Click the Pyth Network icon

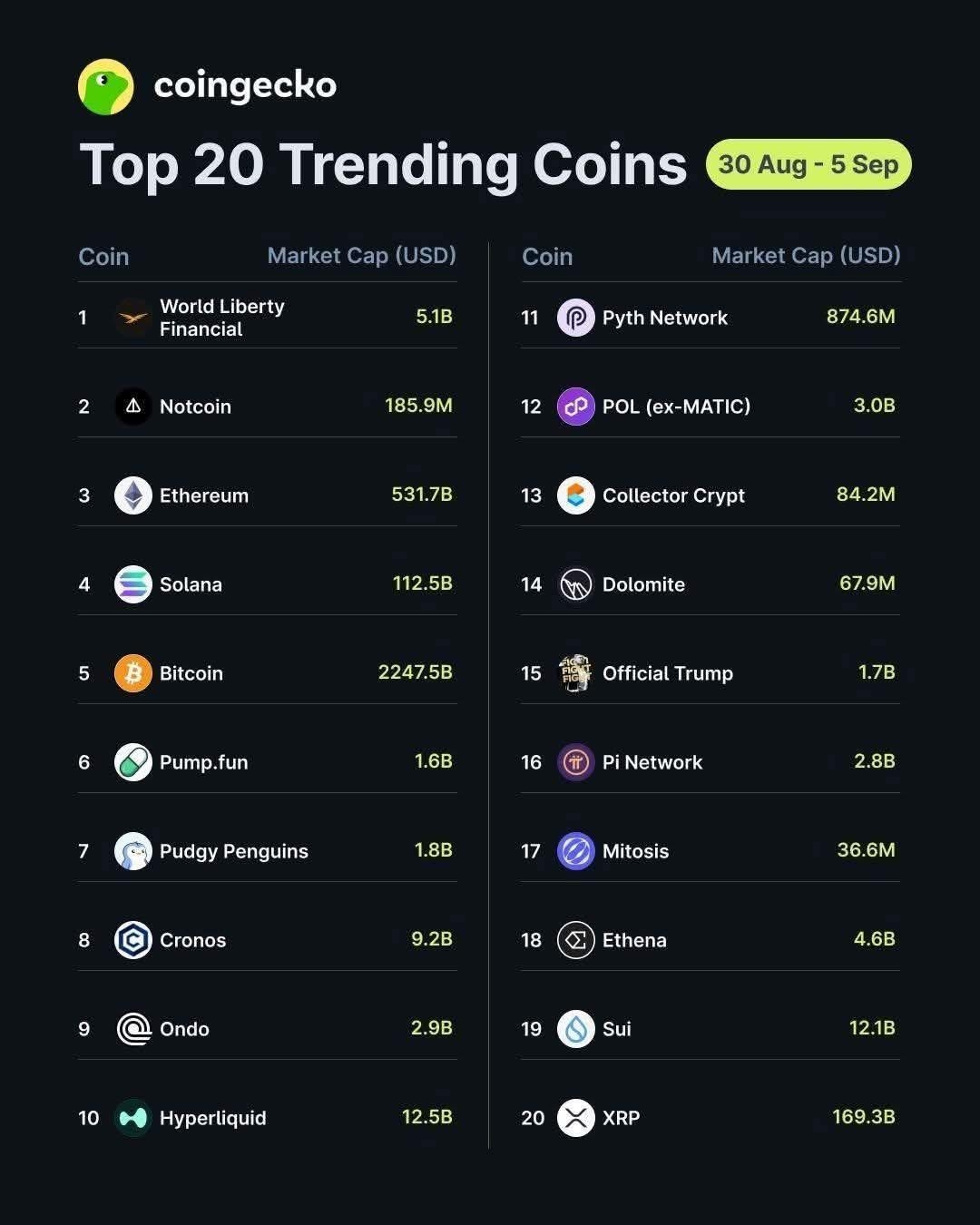[x=576, y=318]
